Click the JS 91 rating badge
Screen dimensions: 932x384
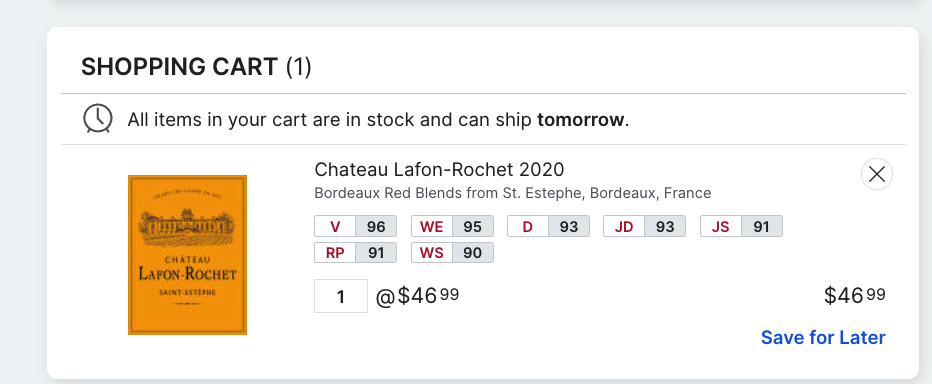(741, 226)
